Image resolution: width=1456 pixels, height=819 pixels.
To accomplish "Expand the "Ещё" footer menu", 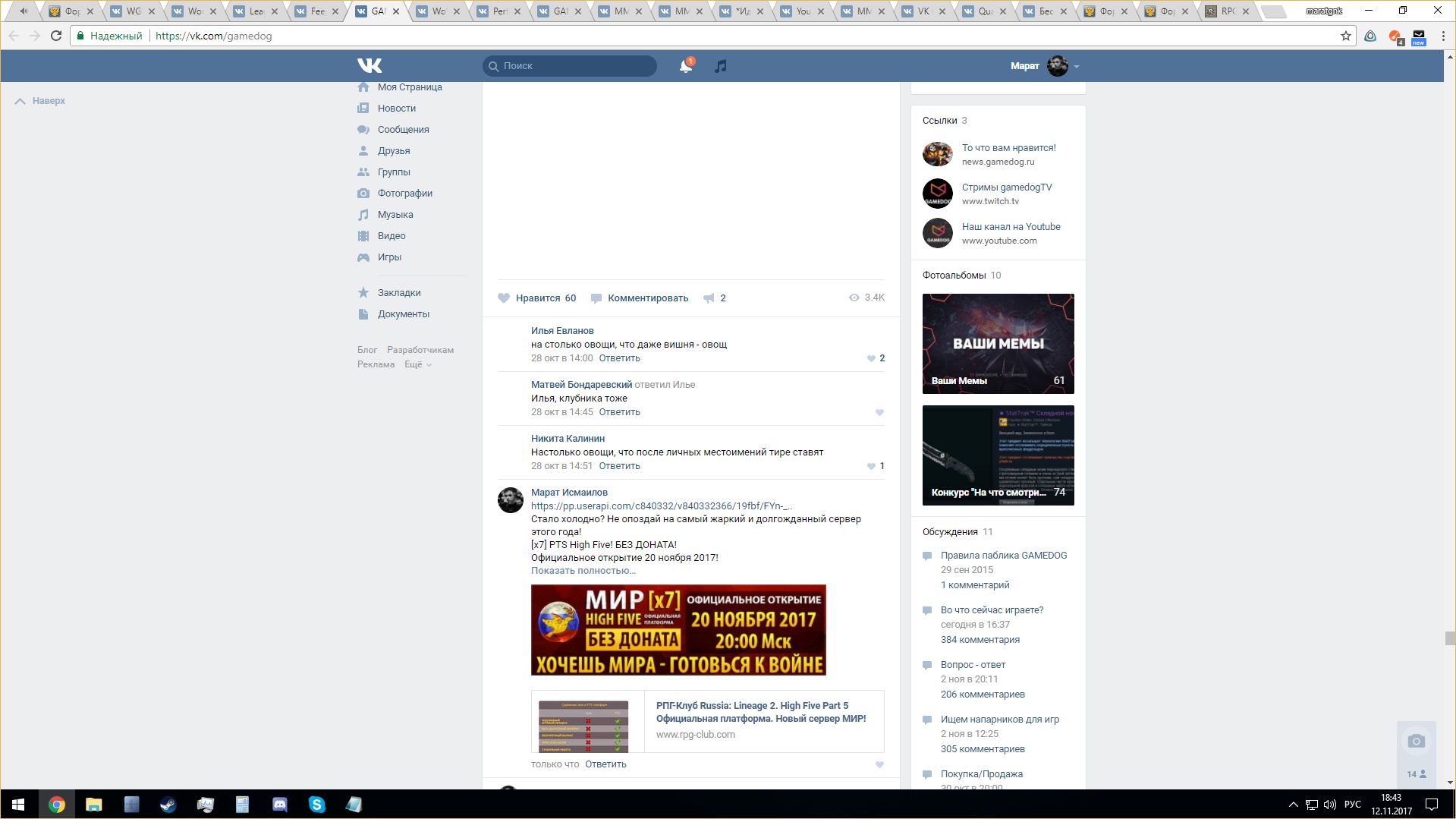I will (x=417, y=364).
